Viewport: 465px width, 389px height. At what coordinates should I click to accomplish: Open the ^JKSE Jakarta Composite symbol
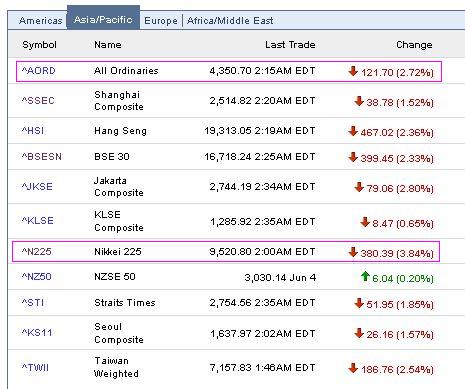point(37,186)
